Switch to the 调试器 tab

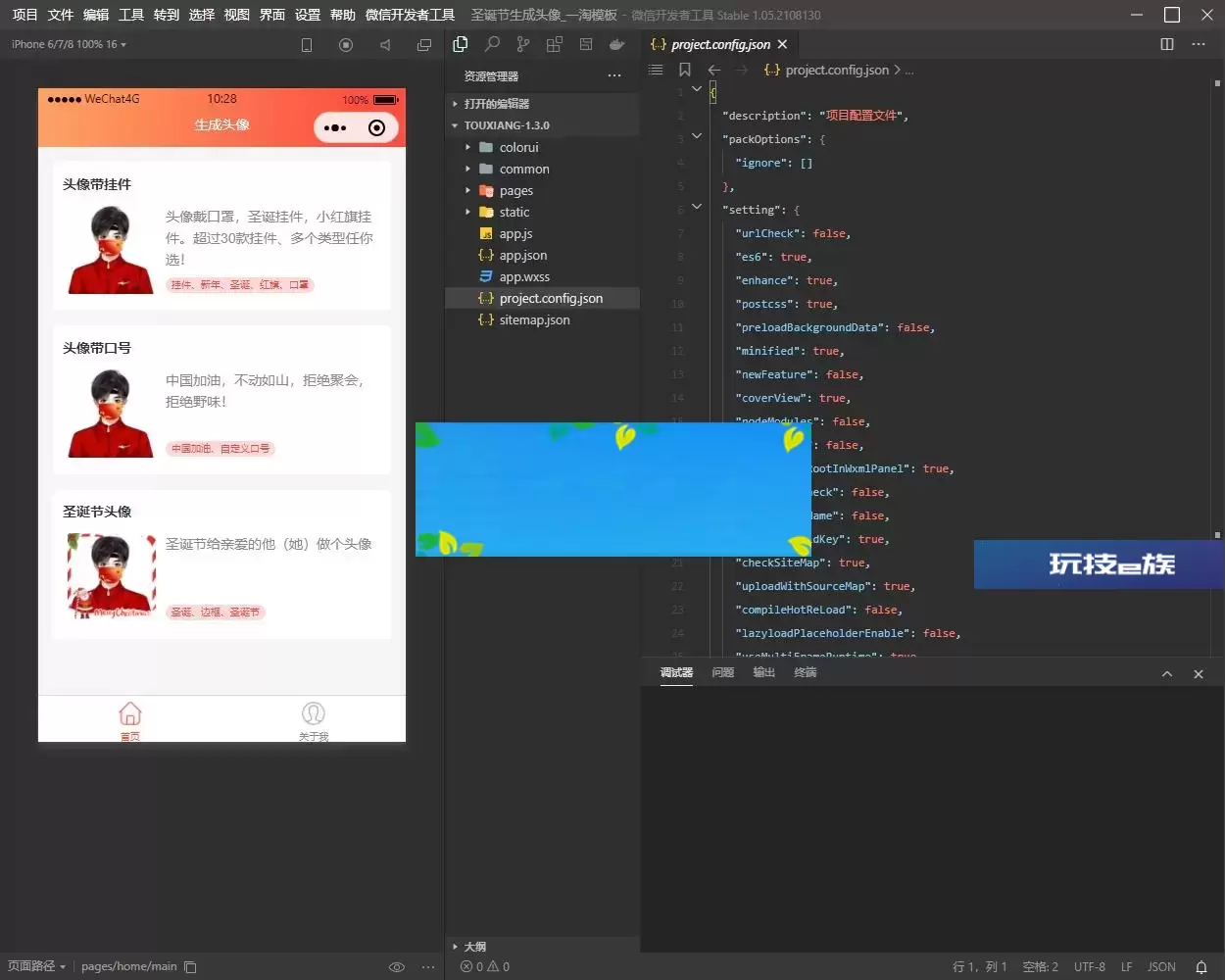tap(676, 672)
